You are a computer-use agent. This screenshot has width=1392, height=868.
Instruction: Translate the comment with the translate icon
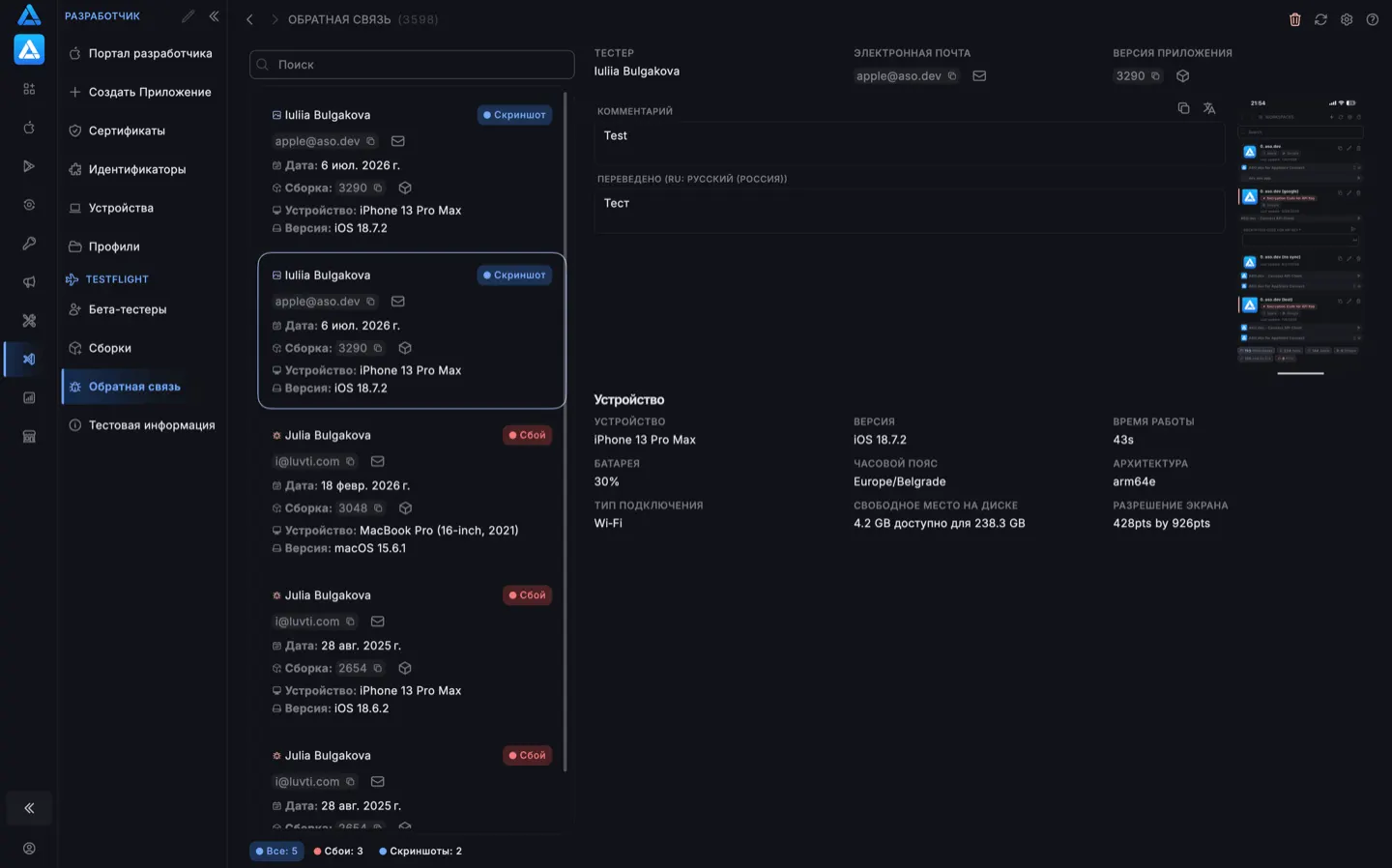pos(1209,108)
